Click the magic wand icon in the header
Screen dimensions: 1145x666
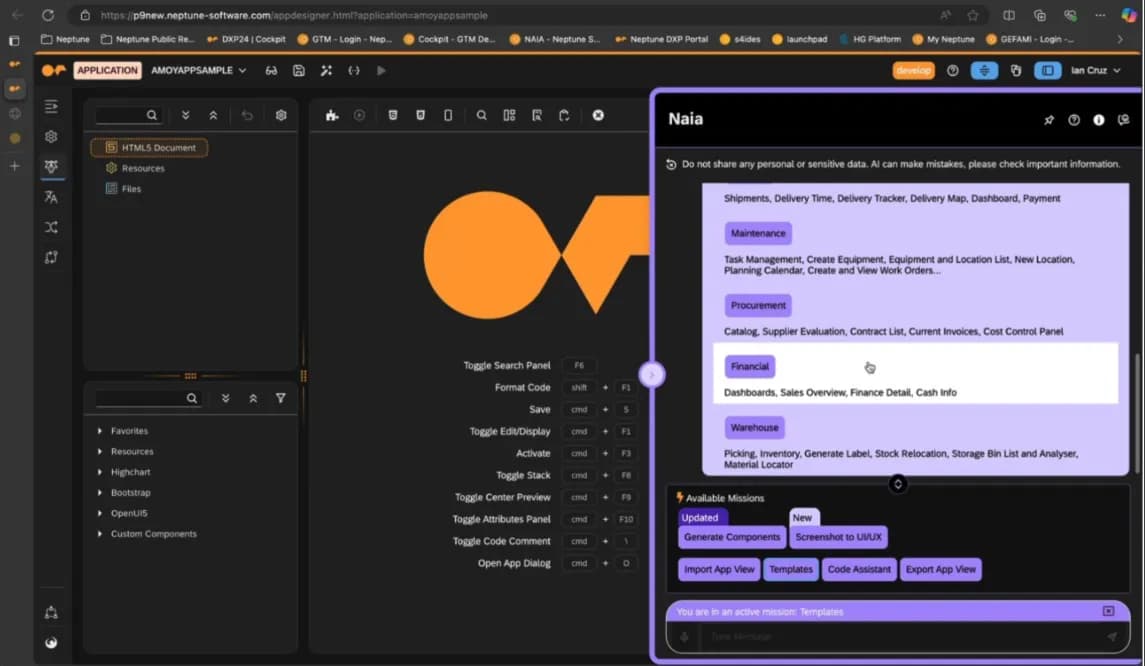coord(326,71)
